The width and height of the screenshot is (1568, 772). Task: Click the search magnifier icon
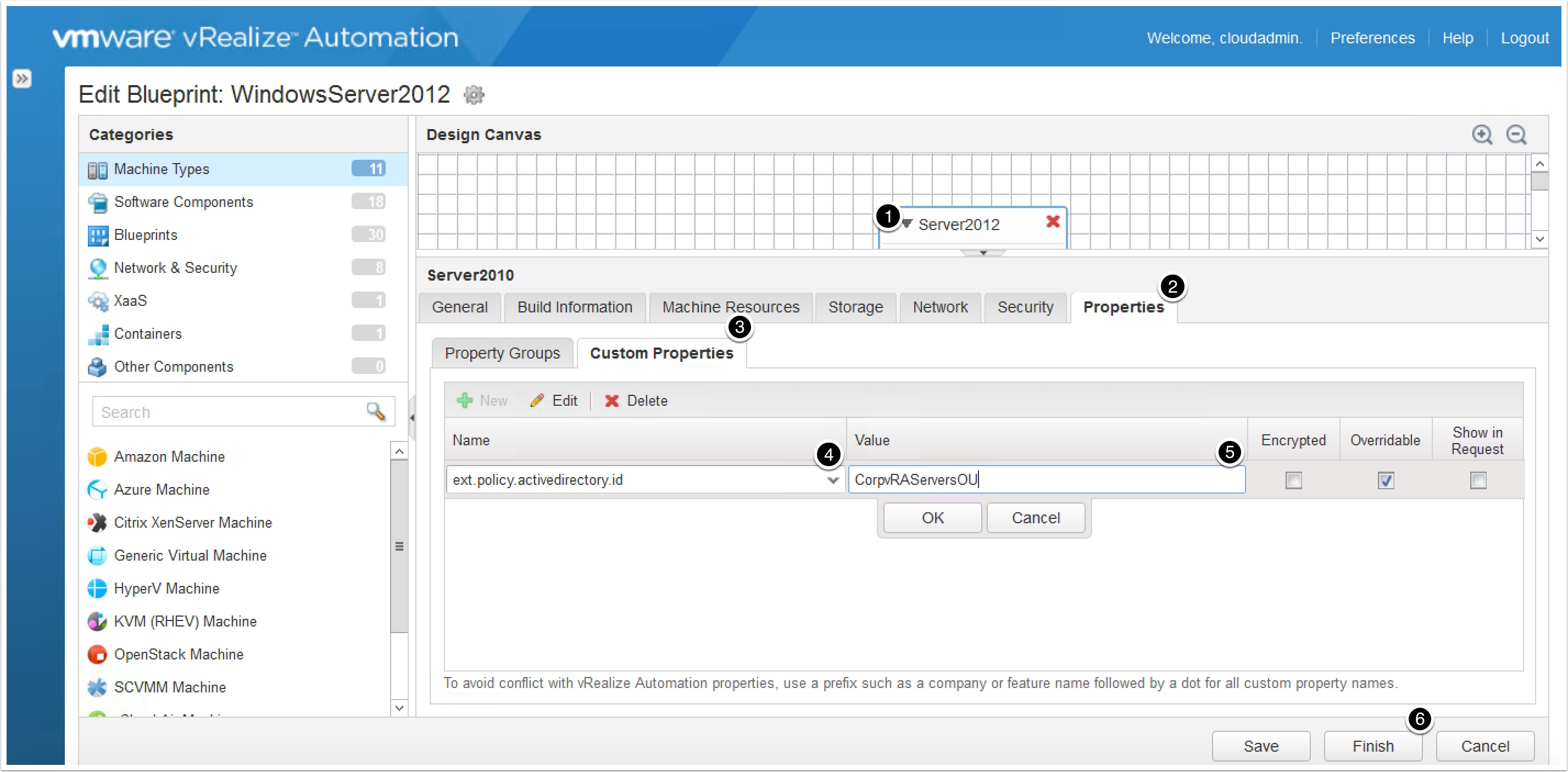pos(376,412)
